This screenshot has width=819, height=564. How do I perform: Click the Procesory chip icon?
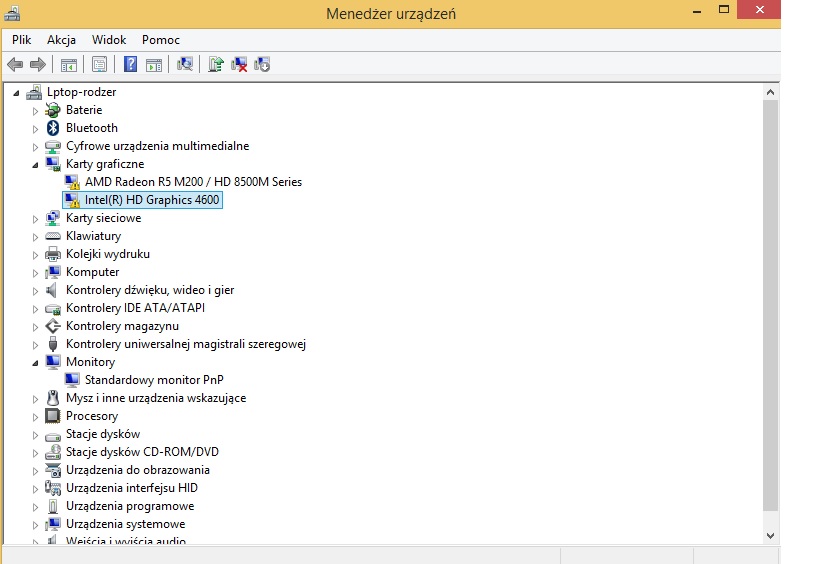pos(53,416)
